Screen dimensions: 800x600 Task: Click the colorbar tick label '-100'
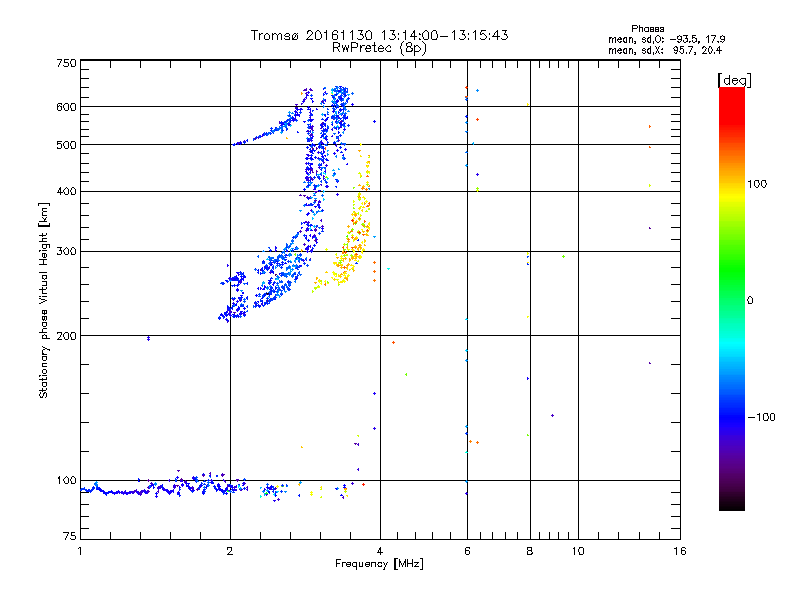pyautogui.click(x=762, y=417)
